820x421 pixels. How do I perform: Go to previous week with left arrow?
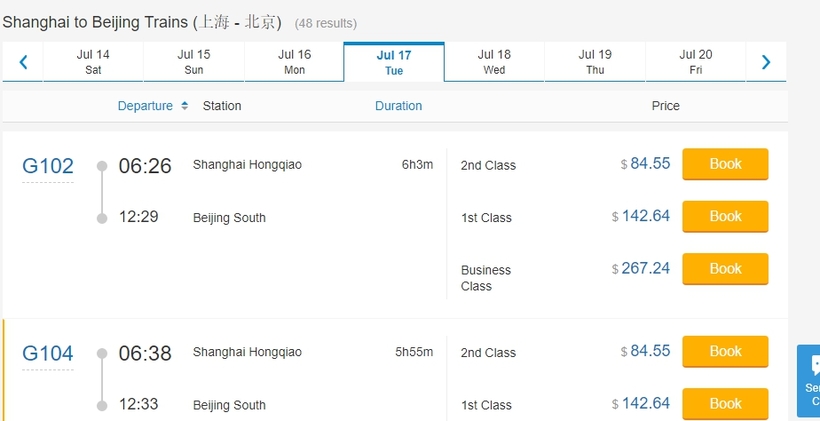click(22, 62)
